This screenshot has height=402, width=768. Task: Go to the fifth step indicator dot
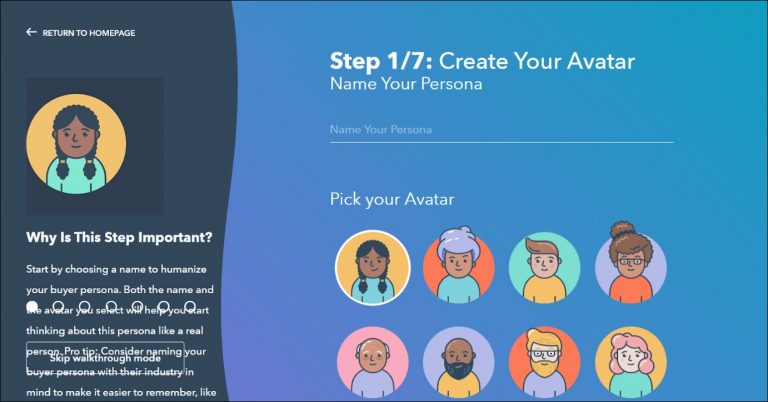tap(138, 307)
